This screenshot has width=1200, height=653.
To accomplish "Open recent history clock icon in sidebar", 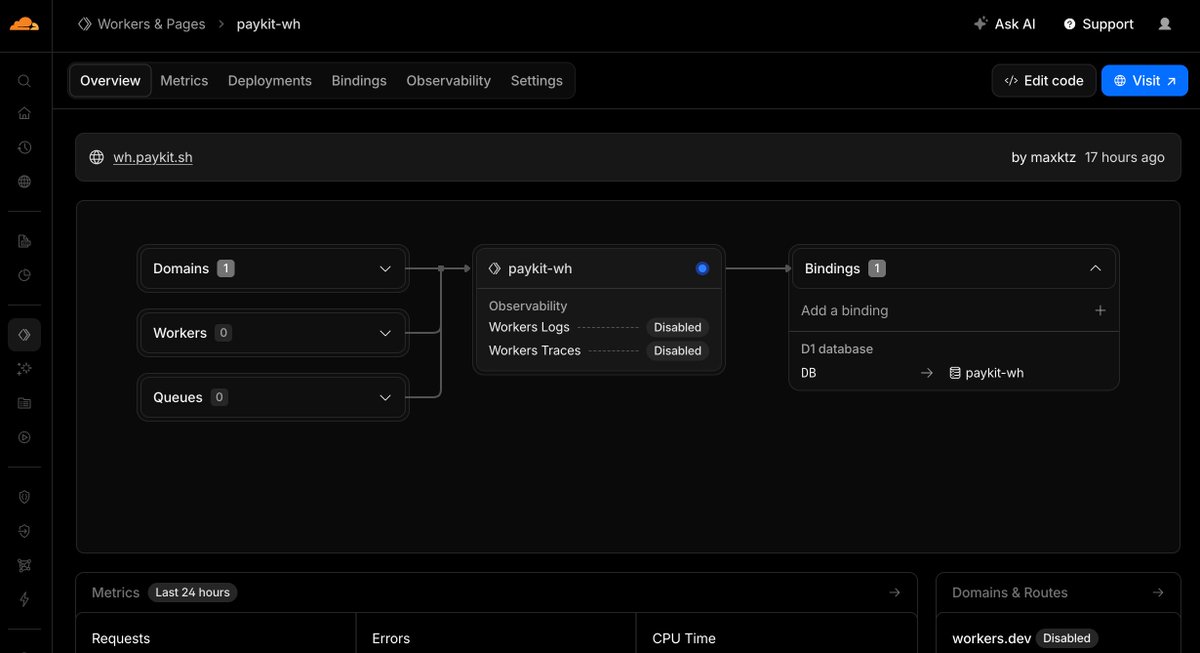I will coord(24,147).
